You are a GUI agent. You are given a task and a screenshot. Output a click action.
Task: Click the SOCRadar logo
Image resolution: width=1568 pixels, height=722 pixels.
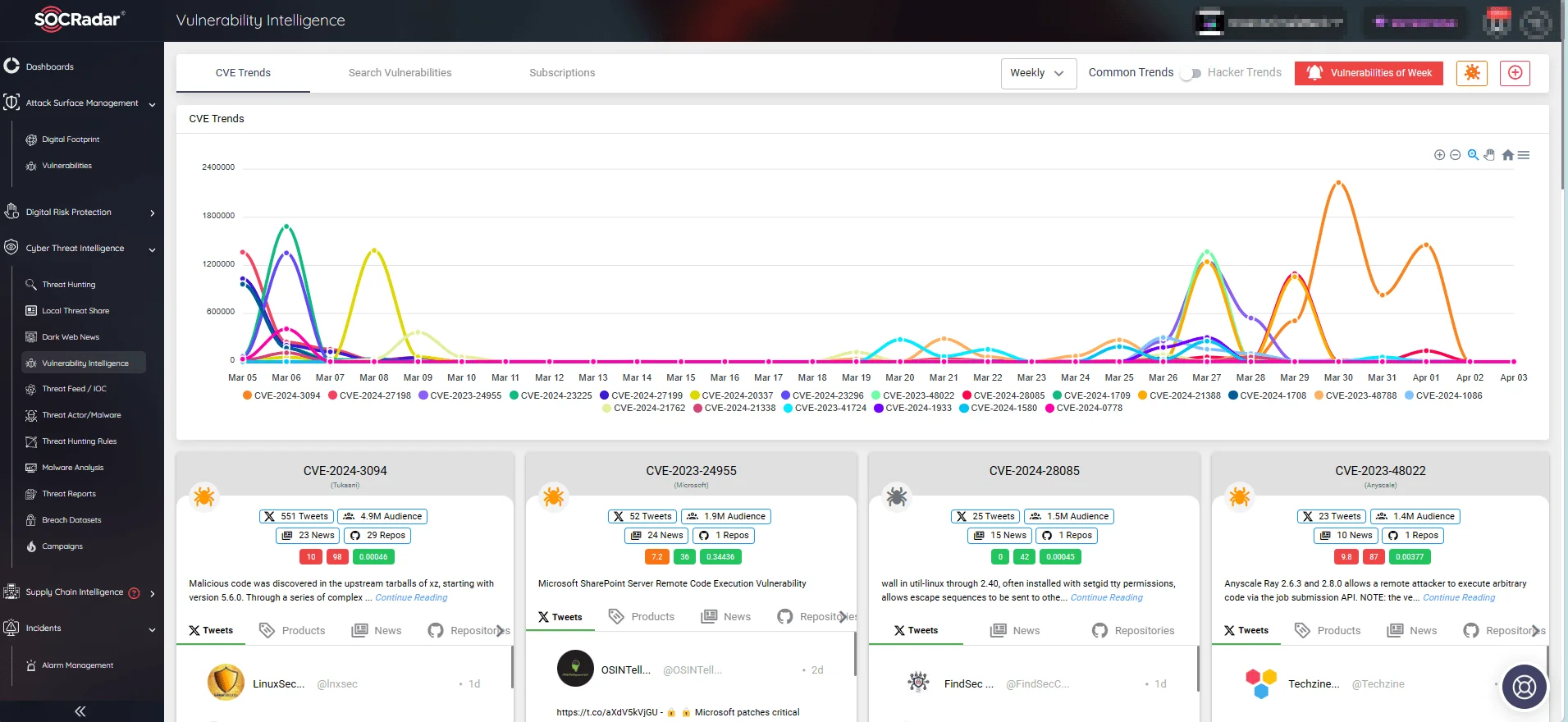point(80,20)
